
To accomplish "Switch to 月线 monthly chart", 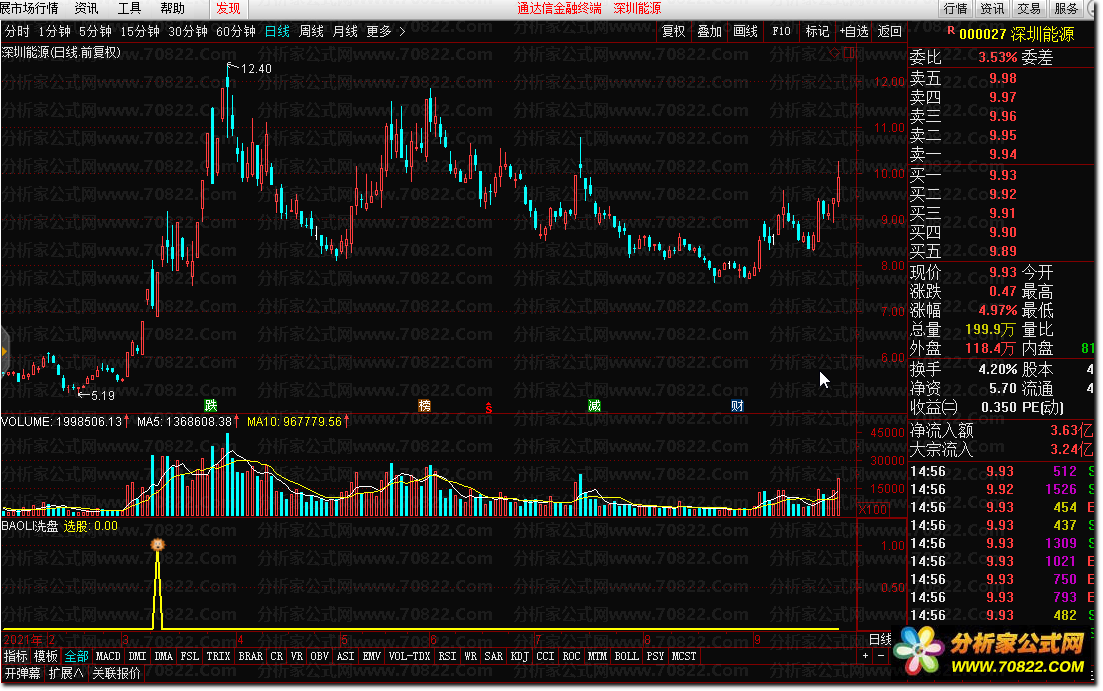I will point(345,32).
